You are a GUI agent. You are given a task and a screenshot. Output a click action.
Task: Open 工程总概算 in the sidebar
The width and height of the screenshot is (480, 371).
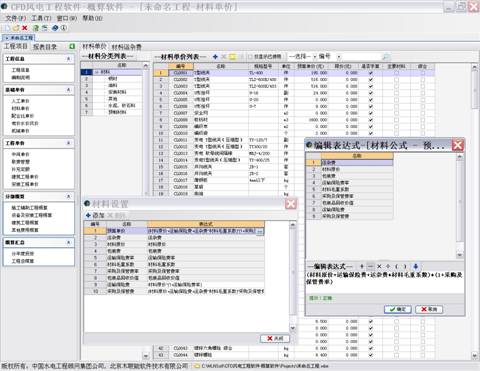tap(23, 261)
